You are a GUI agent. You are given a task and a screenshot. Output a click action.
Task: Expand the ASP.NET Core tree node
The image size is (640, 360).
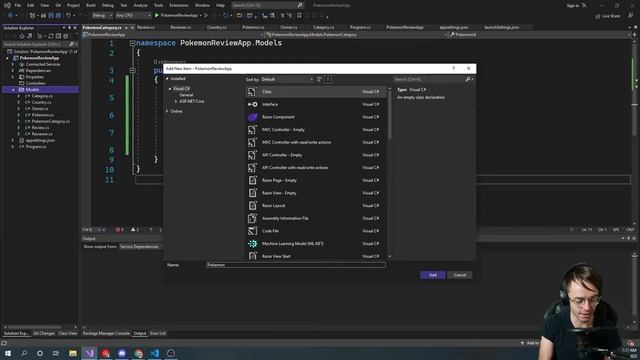pyautogui.click(x=176, y=101)
